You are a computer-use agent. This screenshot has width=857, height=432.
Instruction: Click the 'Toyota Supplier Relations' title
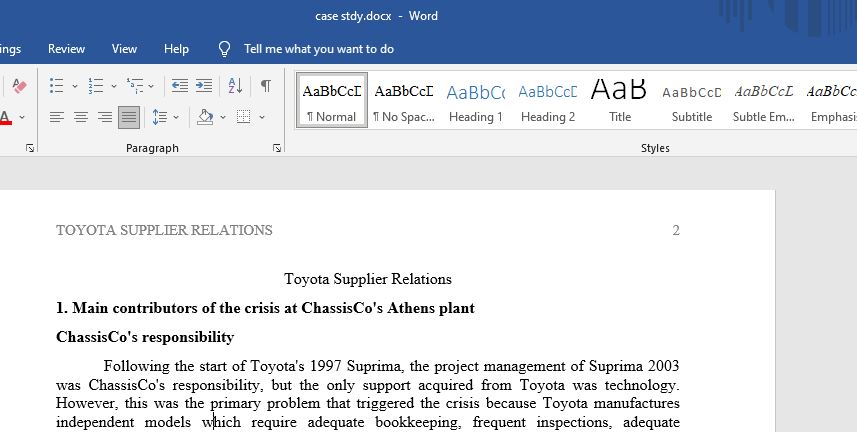coord(368,279)
